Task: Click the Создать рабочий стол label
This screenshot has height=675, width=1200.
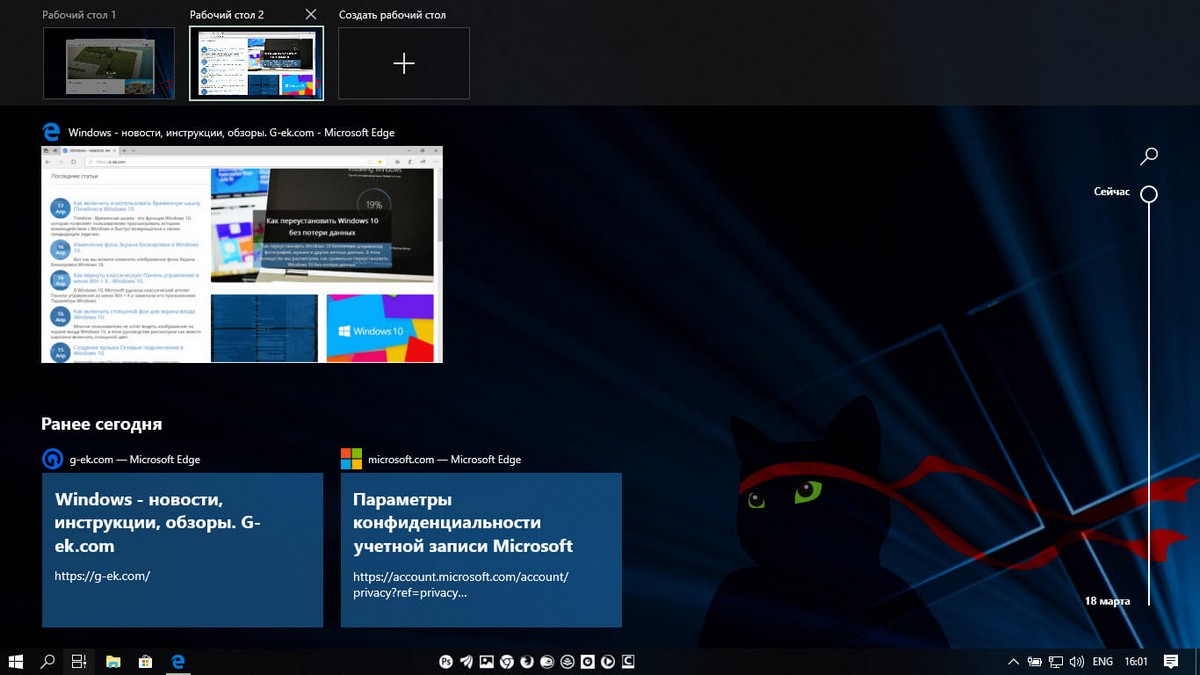Action: click(392, 15)
